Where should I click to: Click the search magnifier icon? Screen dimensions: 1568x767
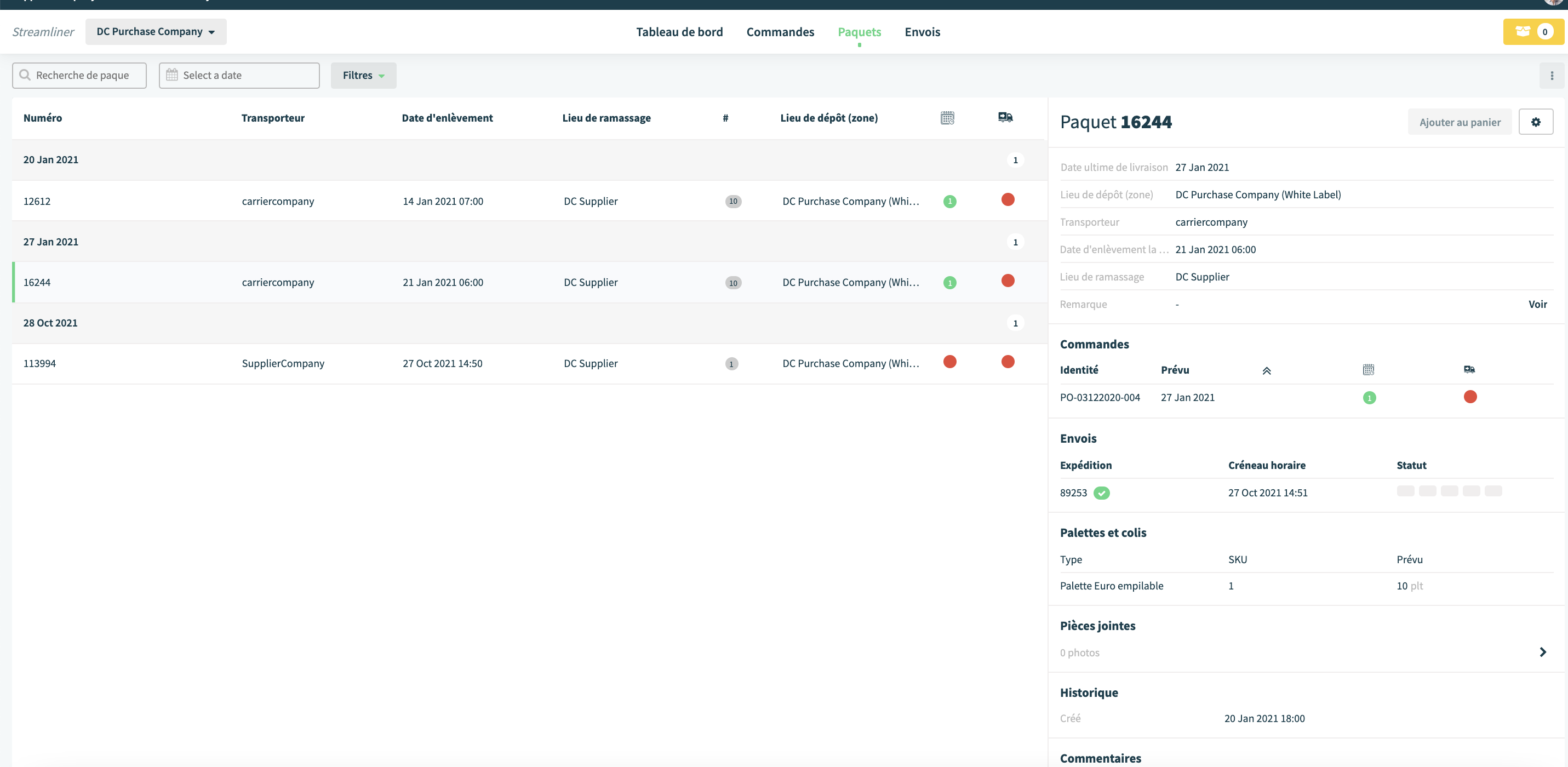click(x=25, y=75)
